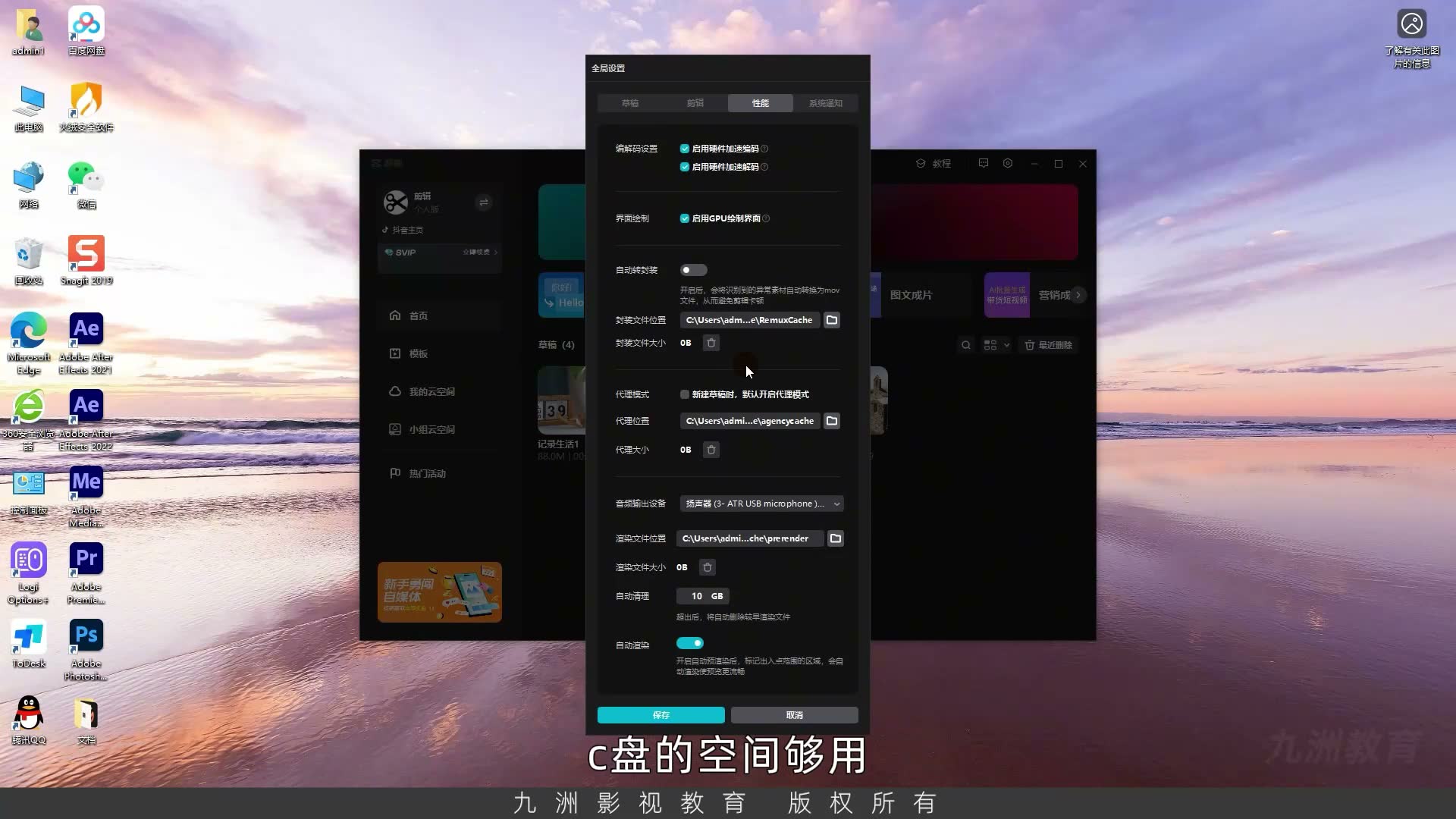Image resolution: width=1456 pixels, height=819 pixels.
Task: Delete render file cache via trash icon
Action: pos(708,567)
